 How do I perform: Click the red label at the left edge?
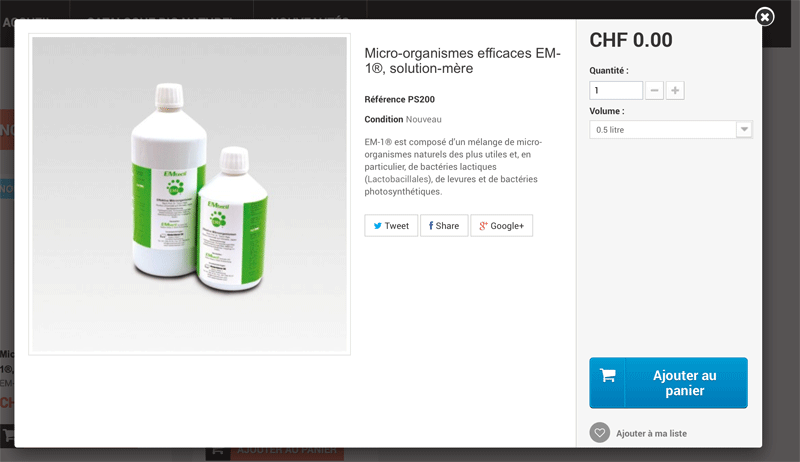click(7, 130)
